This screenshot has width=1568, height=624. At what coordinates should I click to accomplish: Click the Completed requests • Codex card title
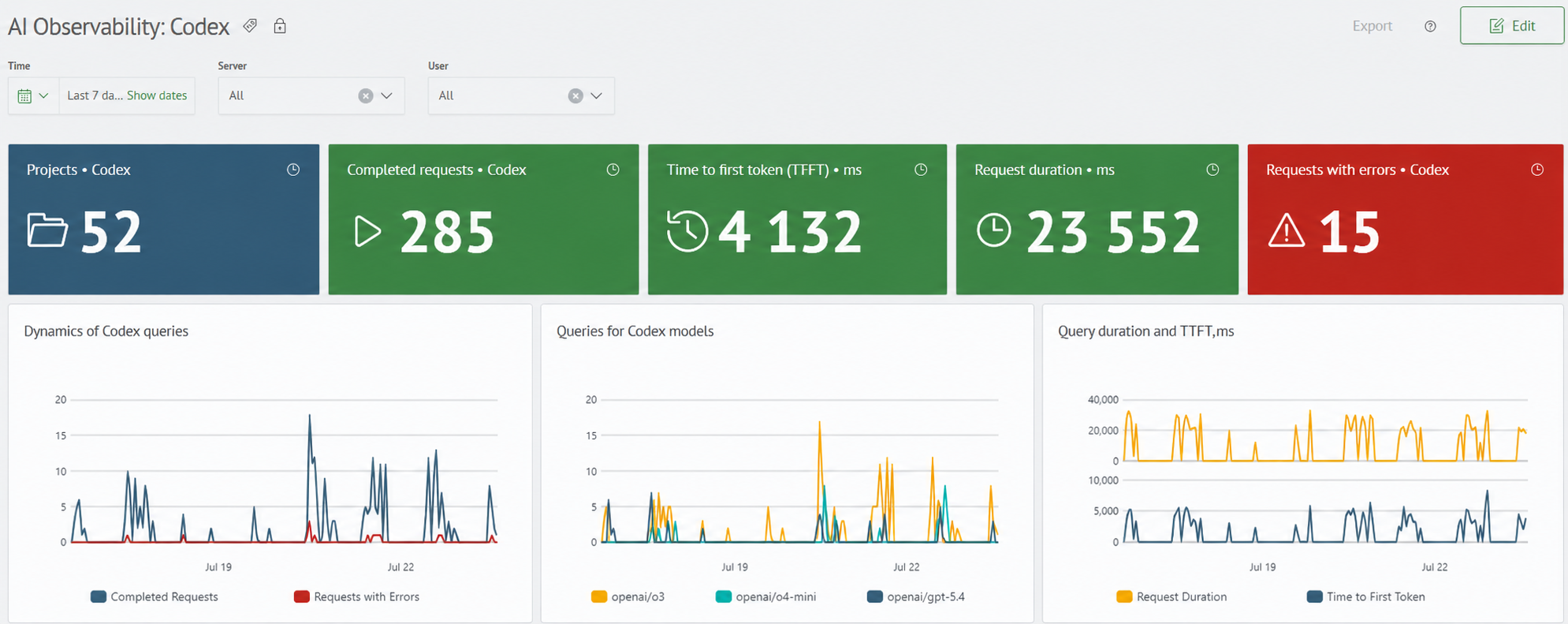pos(437,170)
